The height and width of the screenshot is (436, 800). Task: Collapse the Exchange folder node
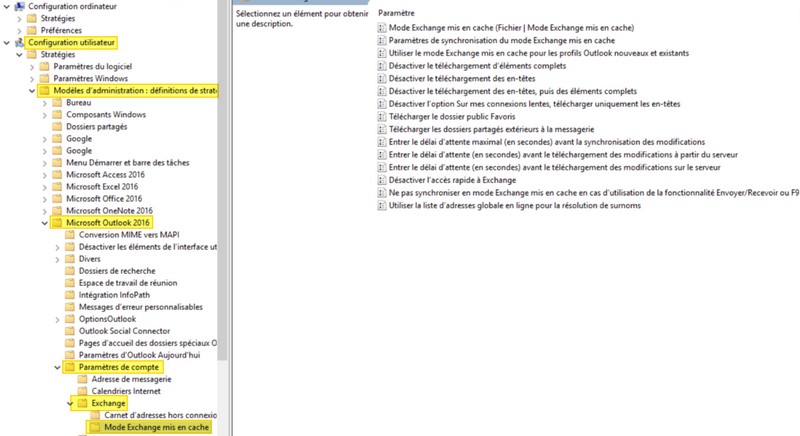[70, 403]
